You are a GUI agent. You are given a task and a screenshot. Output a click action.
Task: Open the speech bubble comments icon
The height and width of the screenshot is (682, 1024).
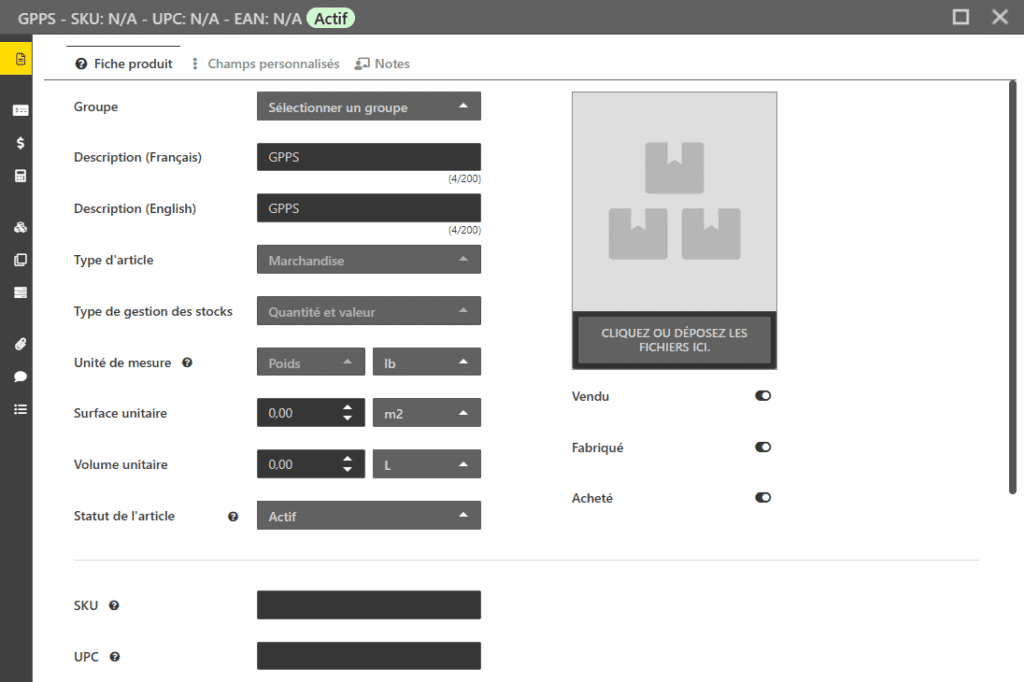[x=20, y=377]
